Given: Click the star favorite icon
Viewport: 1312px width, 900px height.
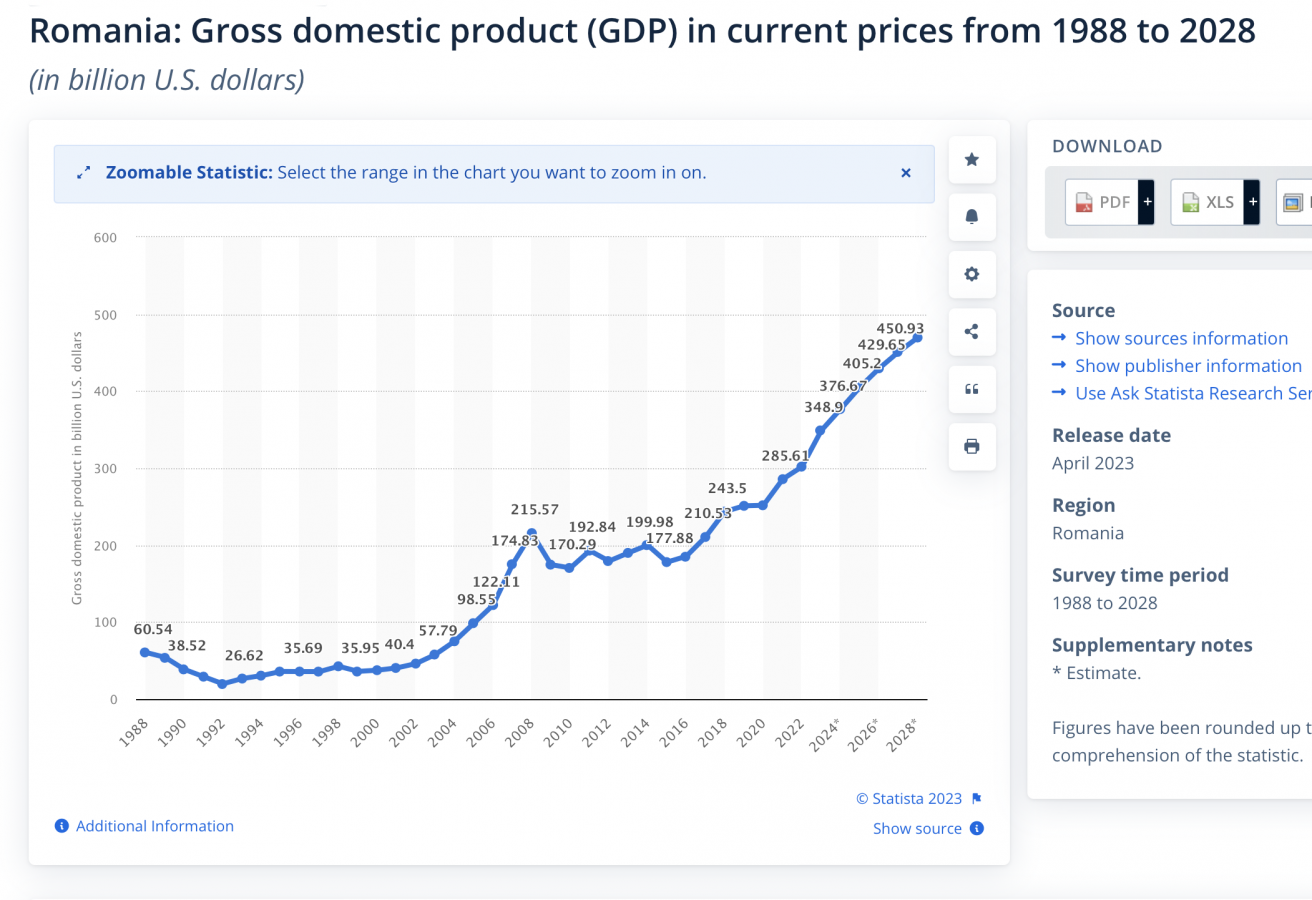Looking at the screenshot, I should (971, 160).
